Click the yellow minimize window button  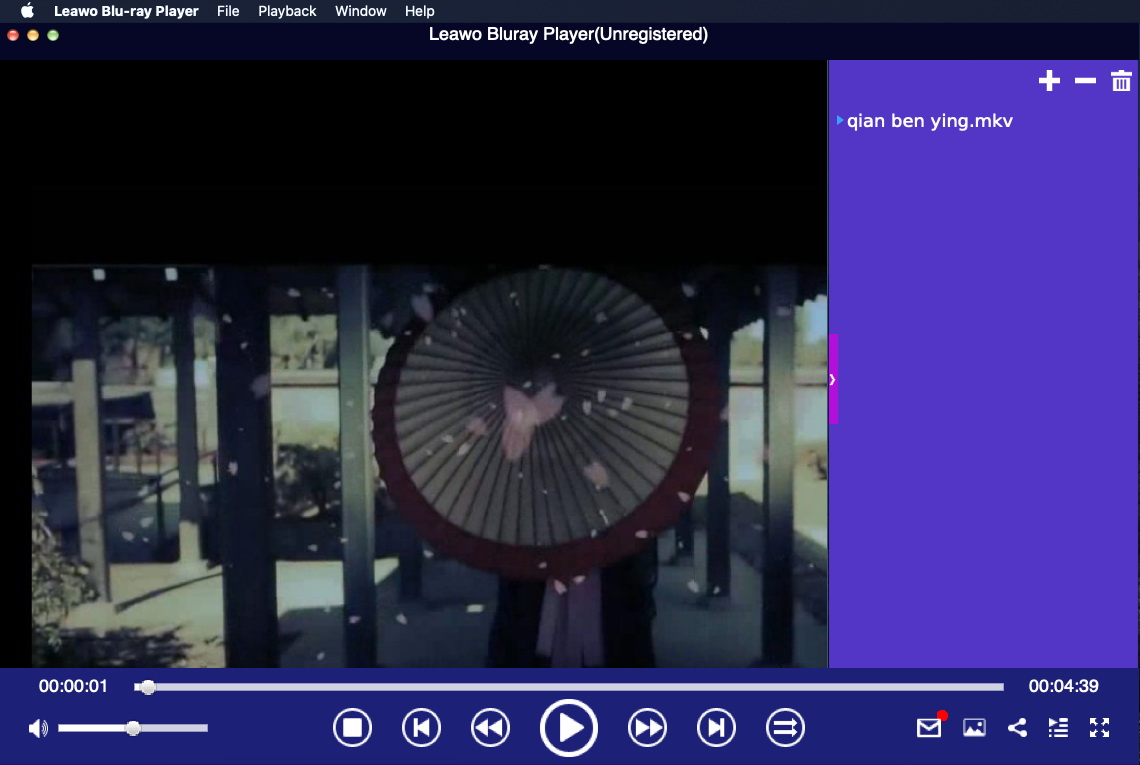click(x=33, y=35)
